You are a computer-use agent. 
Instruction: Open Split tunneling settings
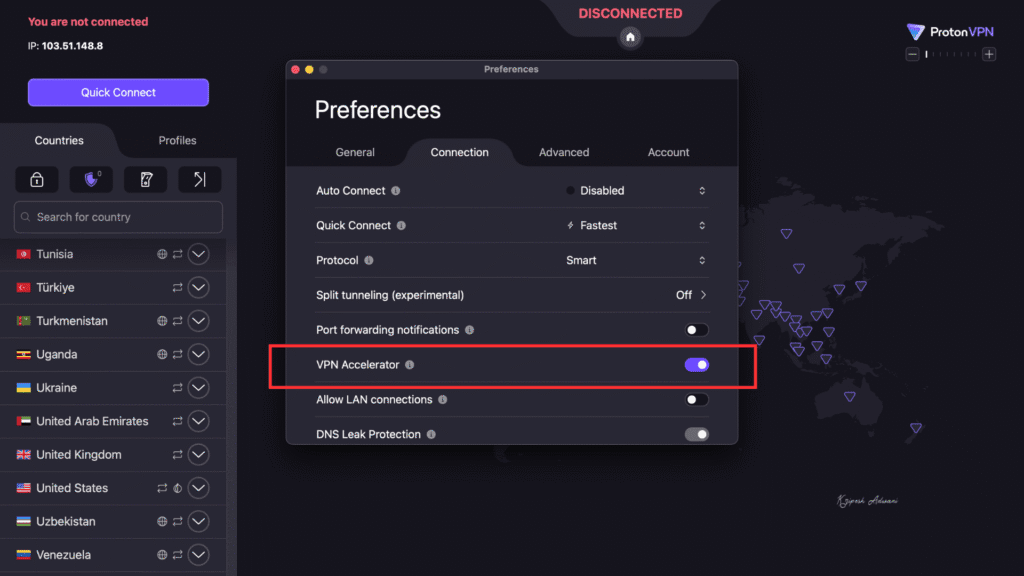(690, 295)
